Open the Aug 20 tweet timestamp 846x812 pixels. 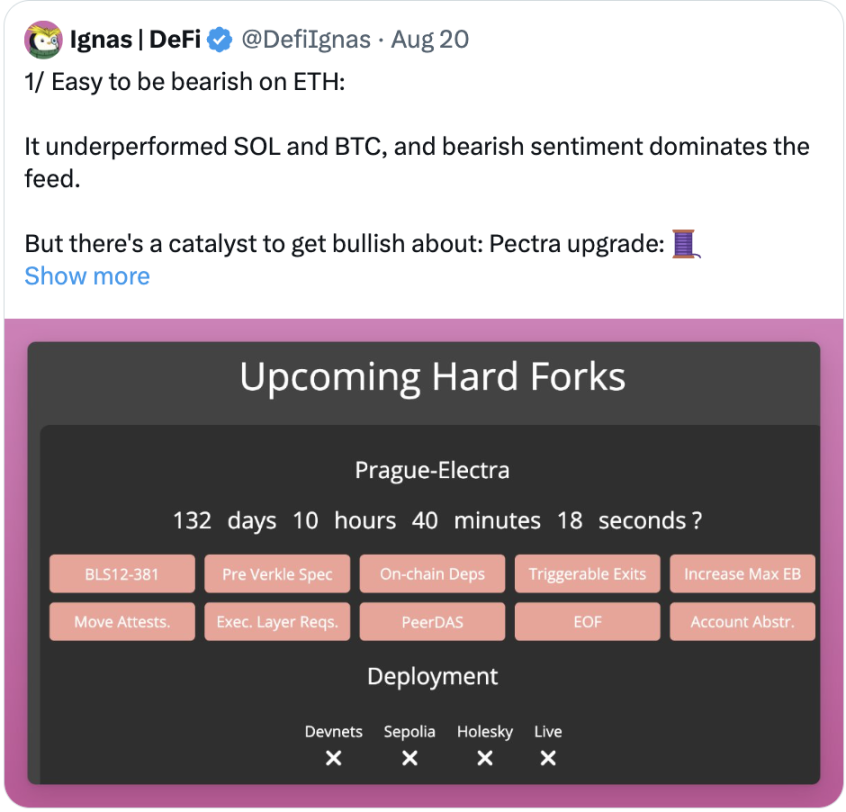[429, 41]
